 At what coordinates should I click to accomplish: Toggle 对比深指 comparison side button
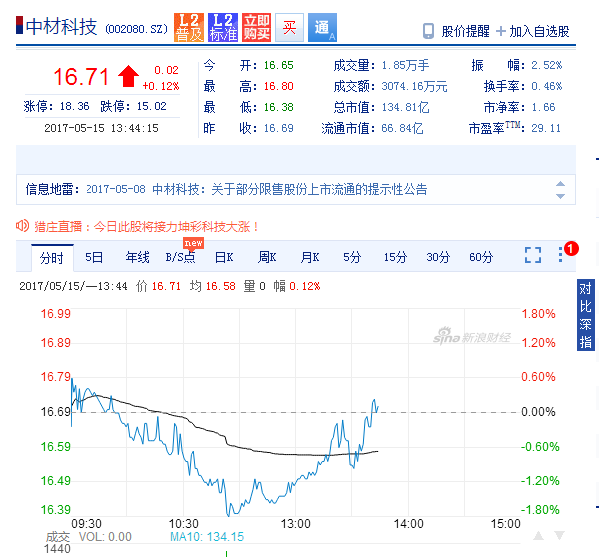tap(586, 315)
